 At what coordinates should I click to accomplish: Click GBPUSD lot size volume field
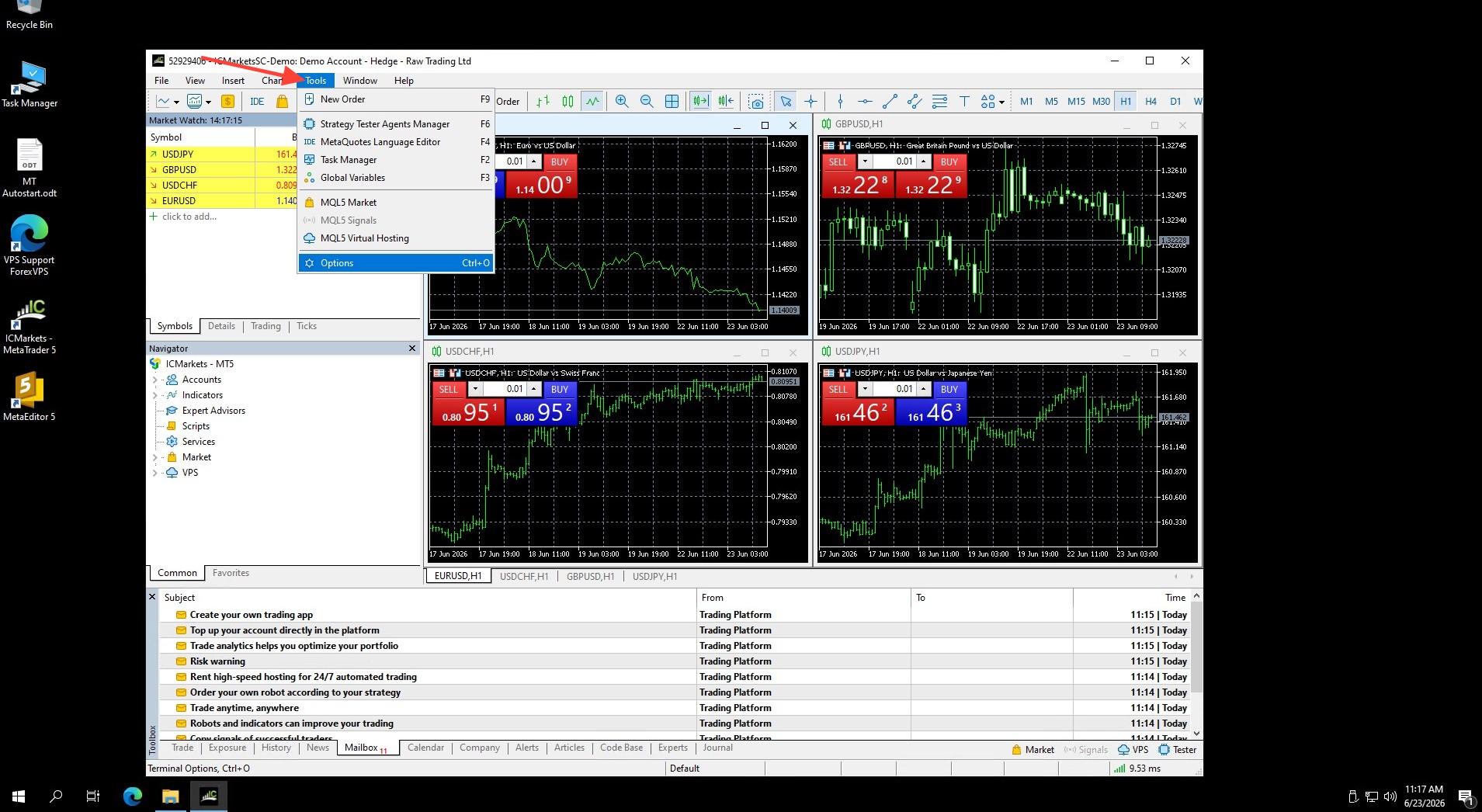[896, 162]
